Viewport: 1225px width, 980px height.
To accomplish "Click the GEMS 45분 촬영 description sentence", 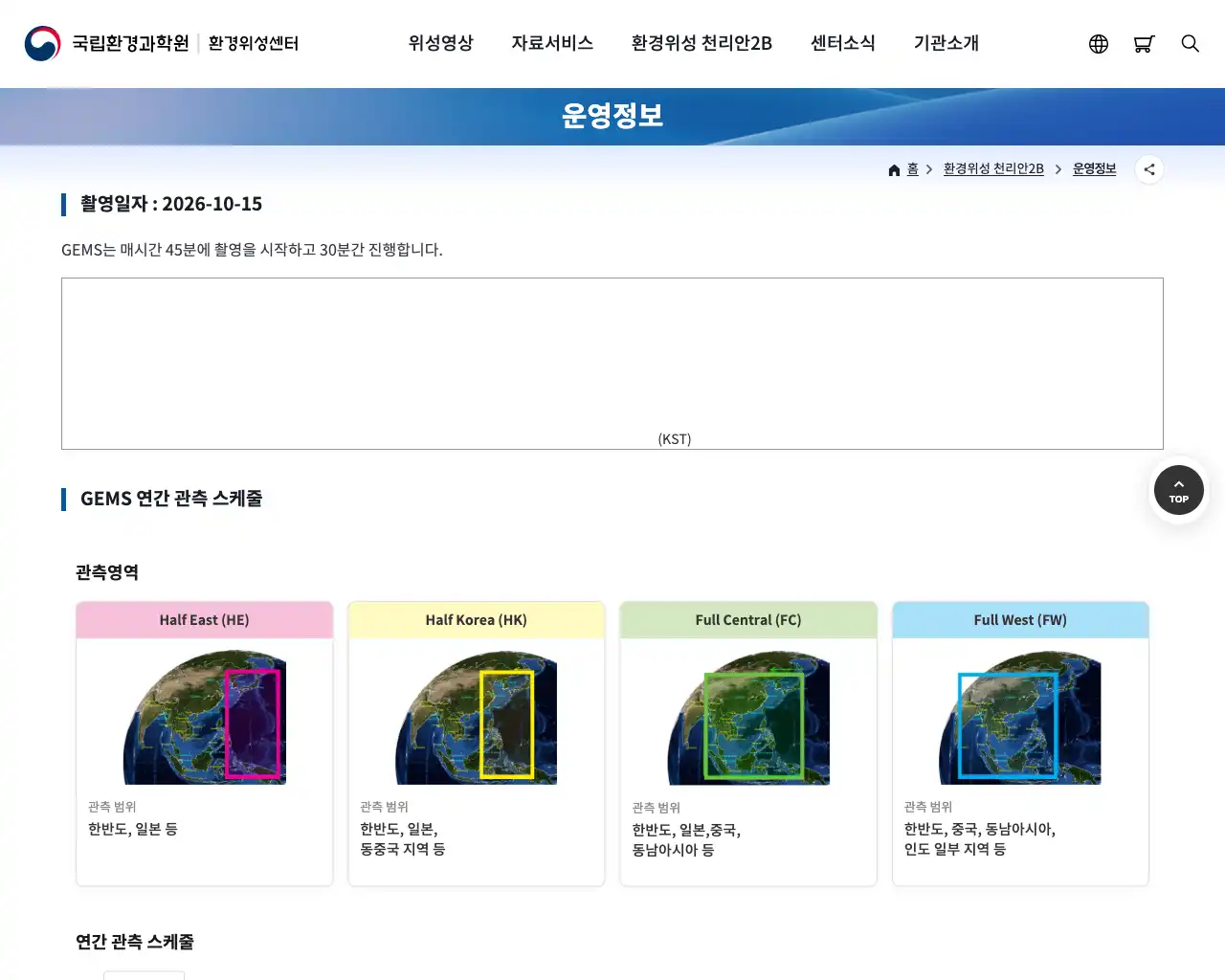I will coord(252,250).
